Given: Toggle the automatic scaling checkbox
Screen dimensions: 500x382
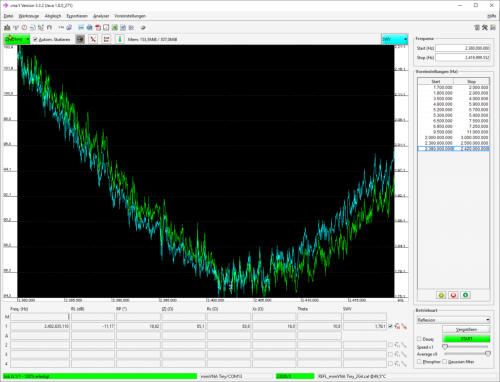Looking at the screenshot, I should click(x=35, y=39).
